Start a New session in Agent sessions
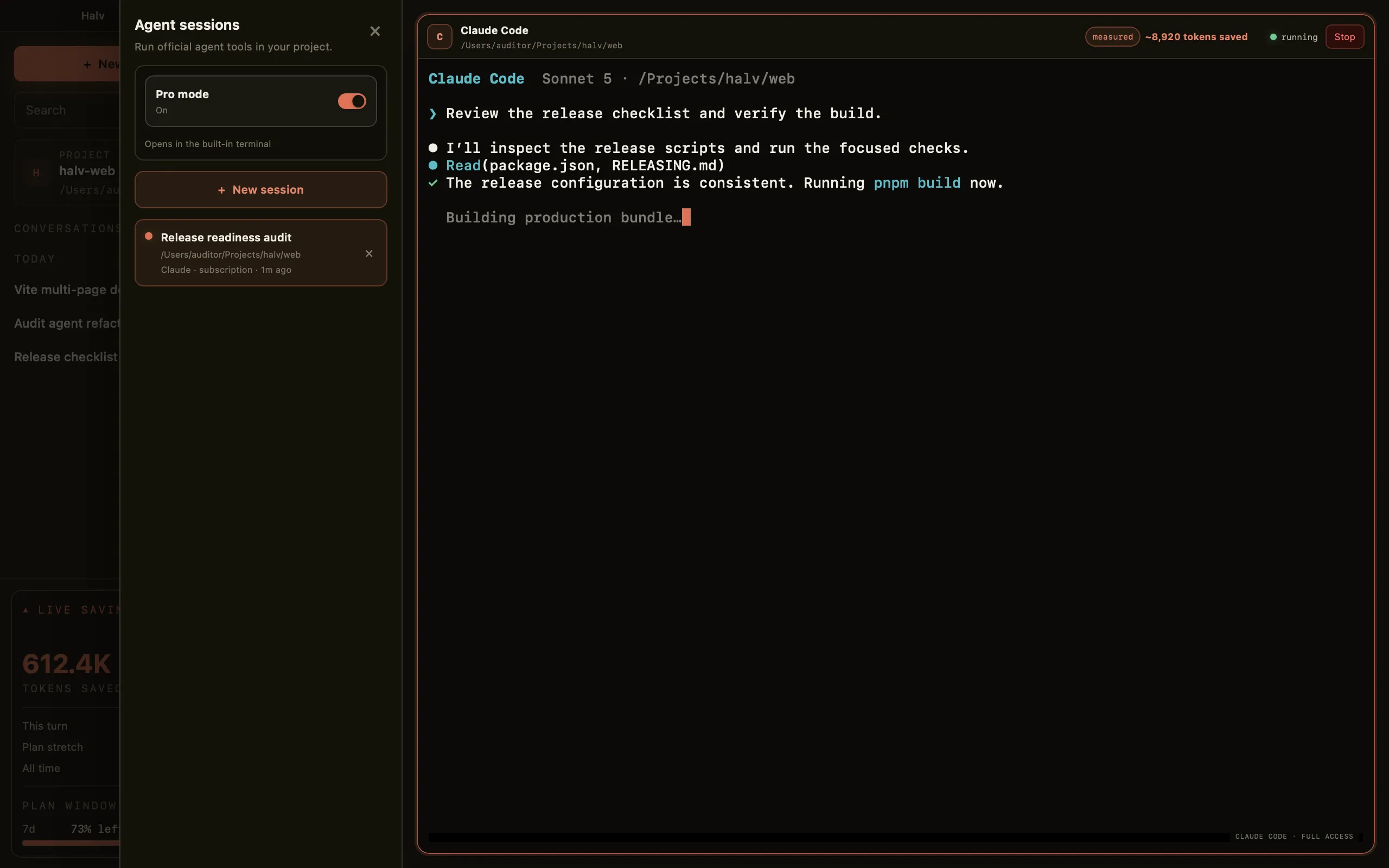 point(260,189)
